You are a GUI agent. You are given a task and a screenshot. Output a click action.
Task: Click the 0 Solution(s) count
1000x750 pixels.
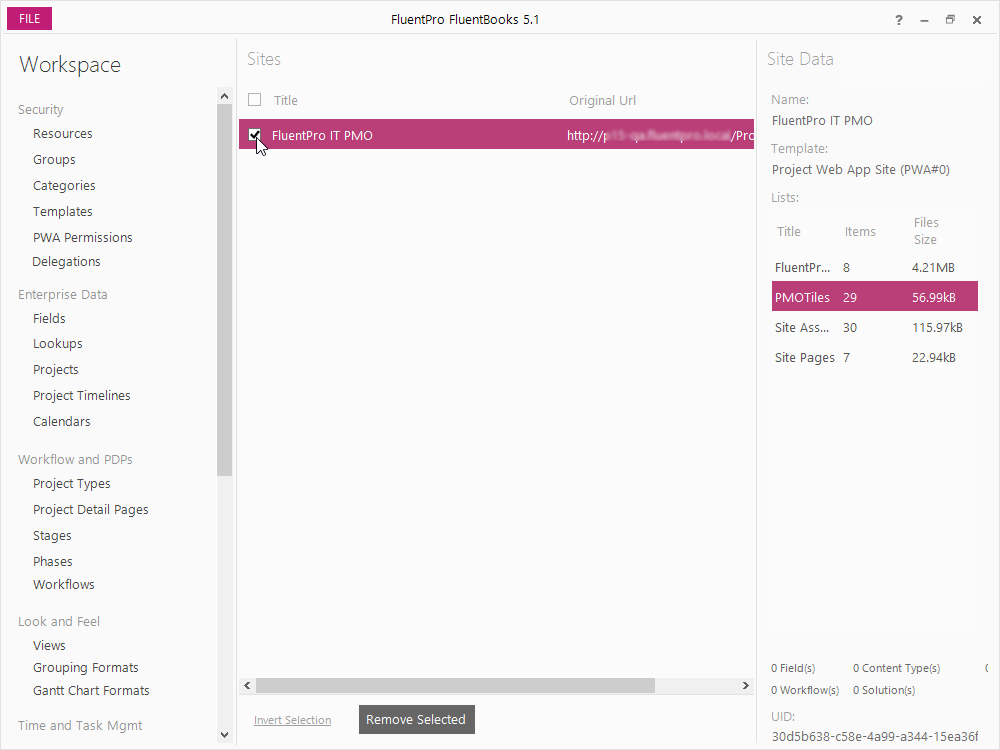[x=884, y=690]
